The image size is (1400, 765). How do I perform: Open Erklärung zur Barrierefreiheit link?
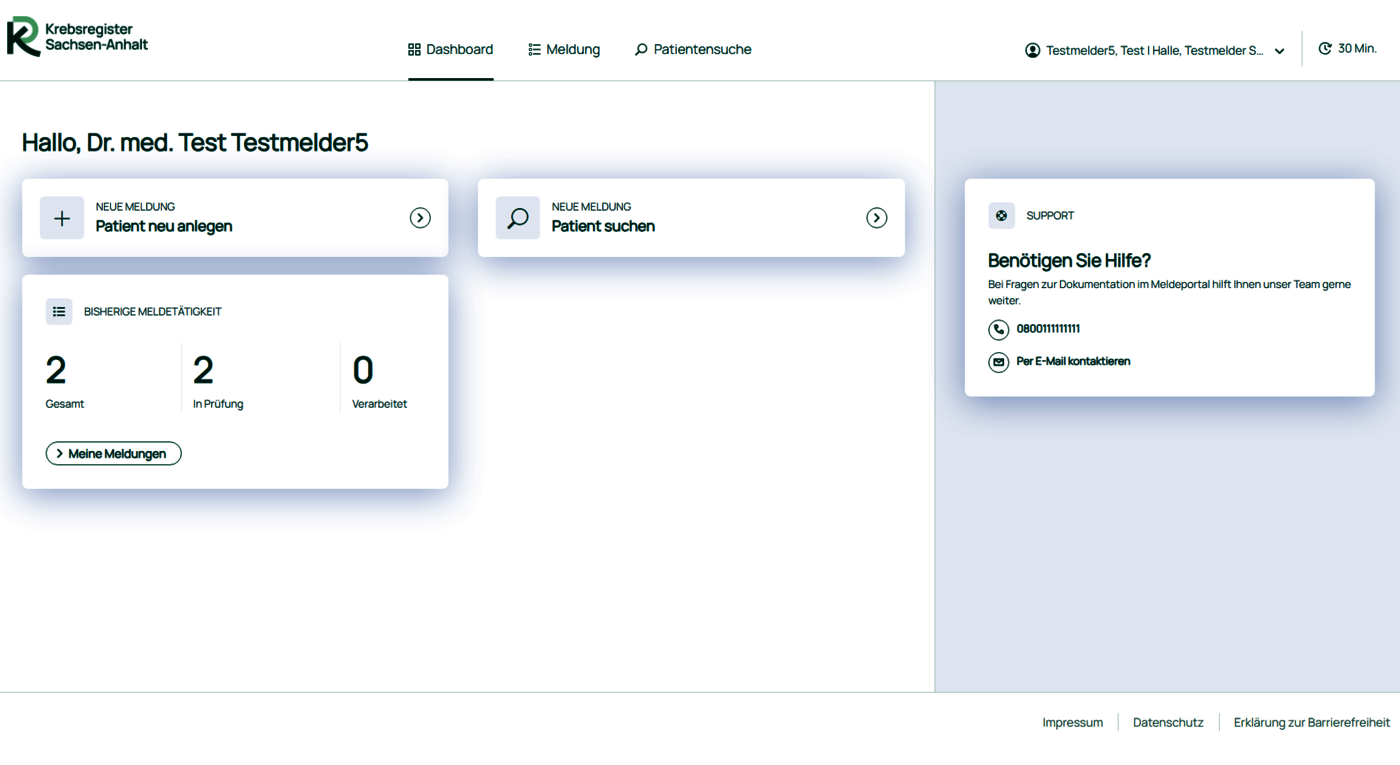pyautogui.click(x=1311, y=723)
